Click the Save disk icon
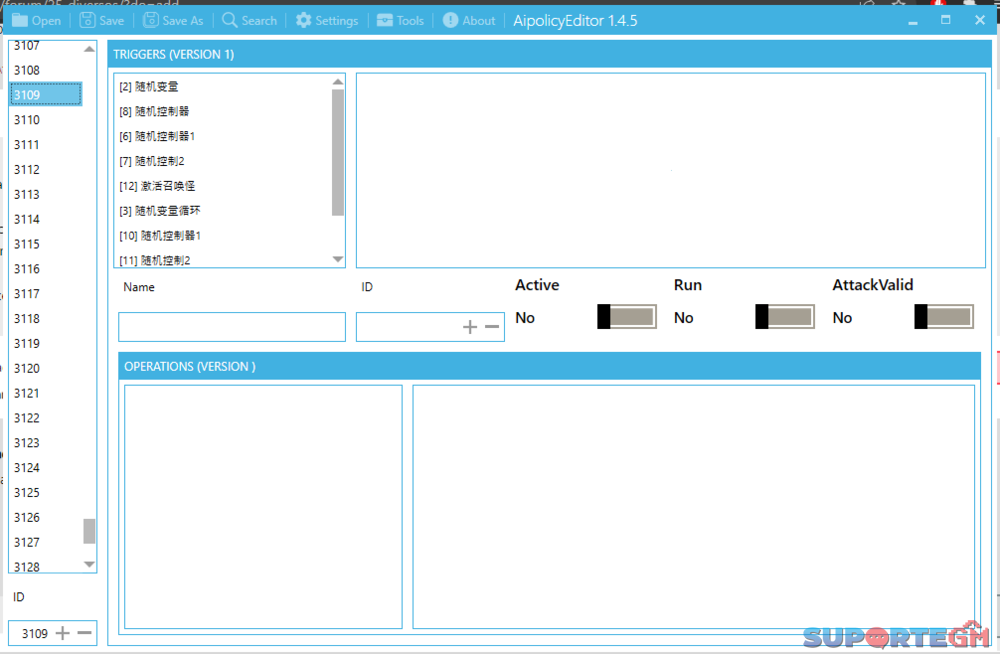Image resolution: width=1000 pixels, height=654 pixels. pyautogui.click(x=87, y=20)
